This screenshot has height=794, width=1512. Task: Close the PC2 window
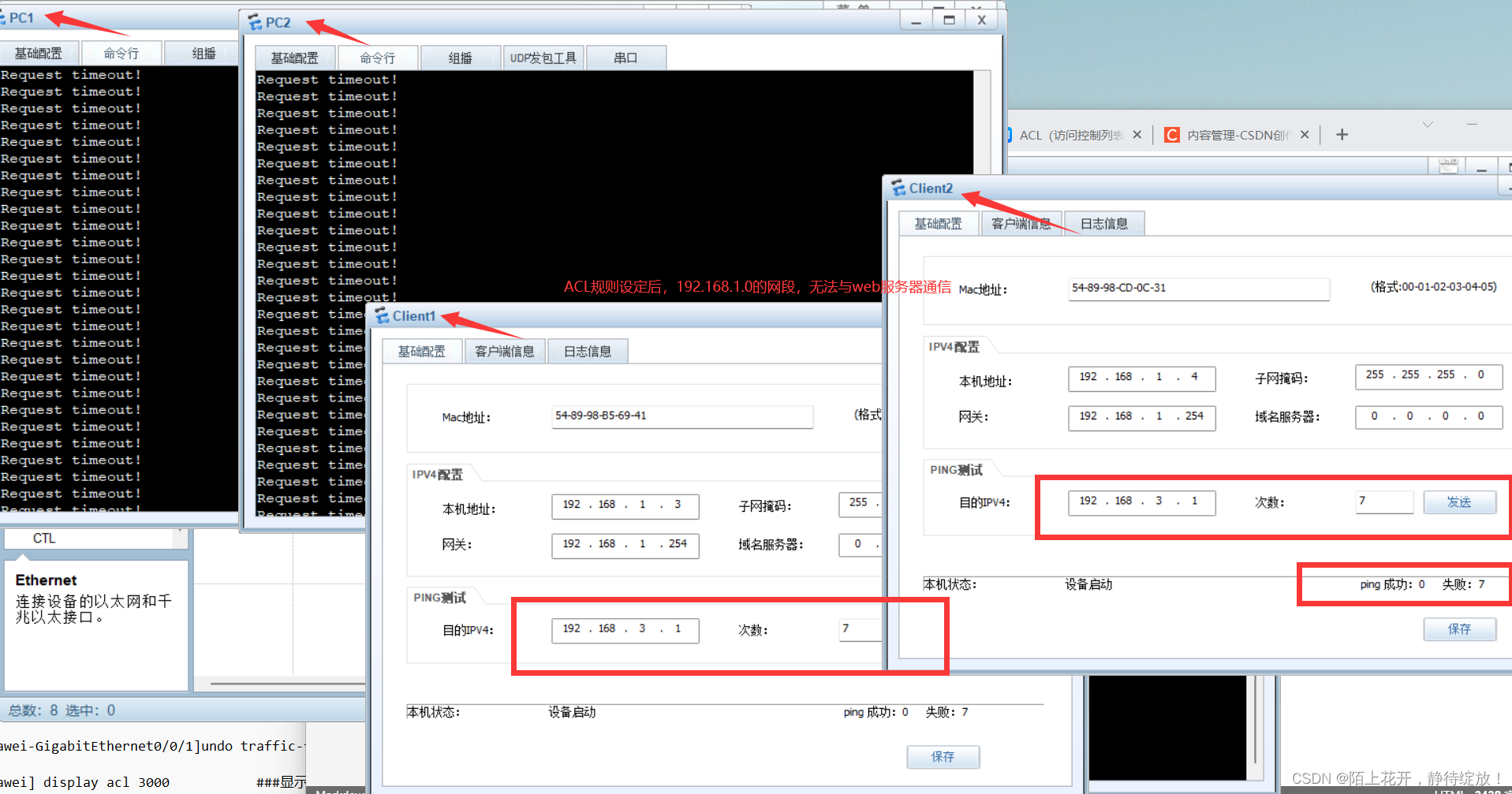(x=982, y=21)
